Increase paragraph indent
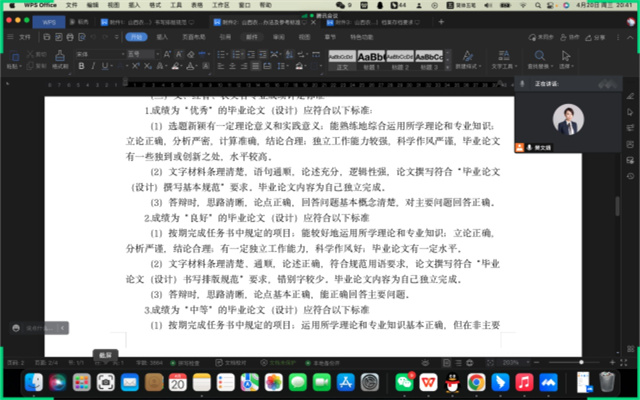Image resolution: width=640 pixels, height=400 pixels. click(x=262, y=54)
